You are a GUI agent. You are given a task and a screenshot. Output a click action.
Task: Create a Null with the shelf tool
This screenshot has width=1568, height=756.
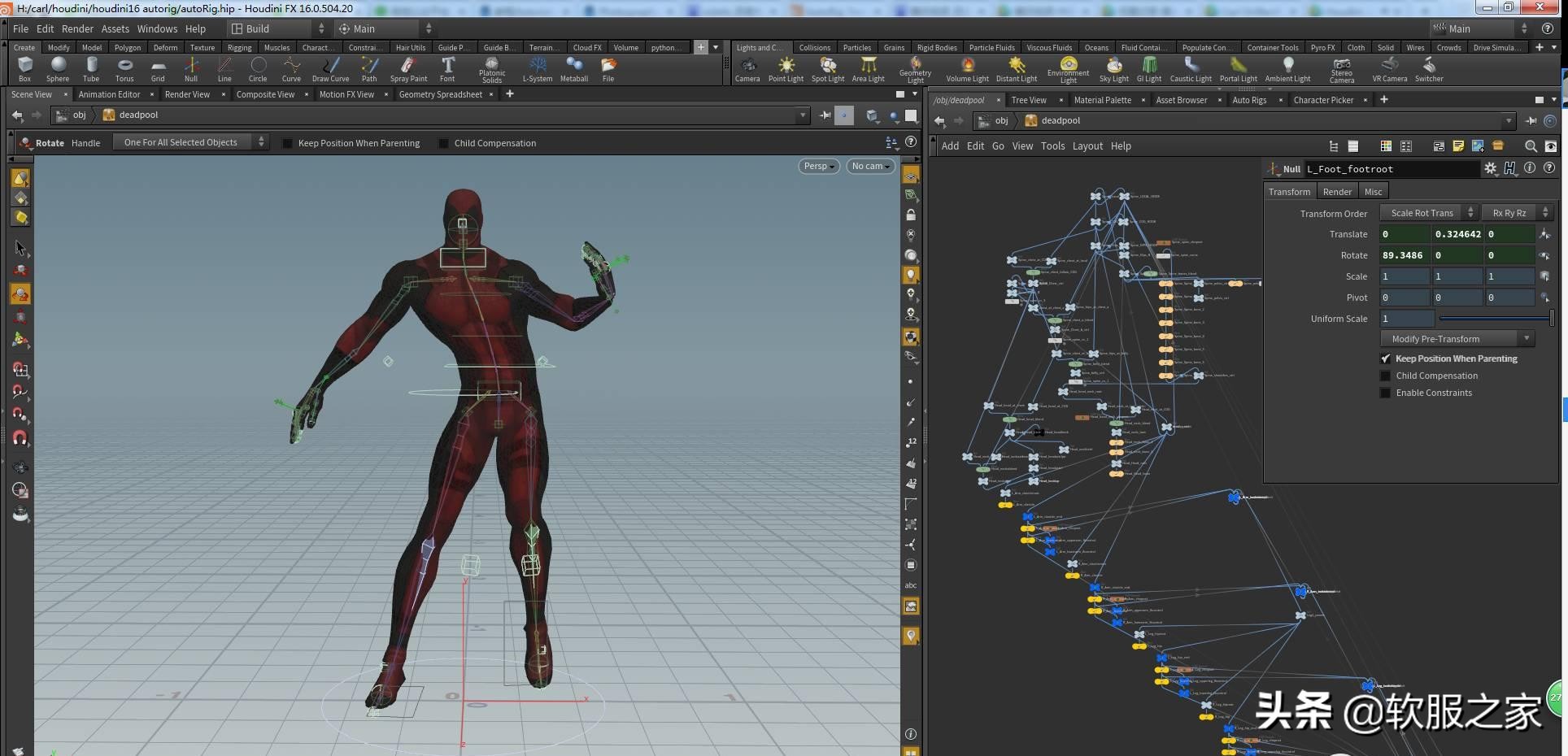pos(191,68)
